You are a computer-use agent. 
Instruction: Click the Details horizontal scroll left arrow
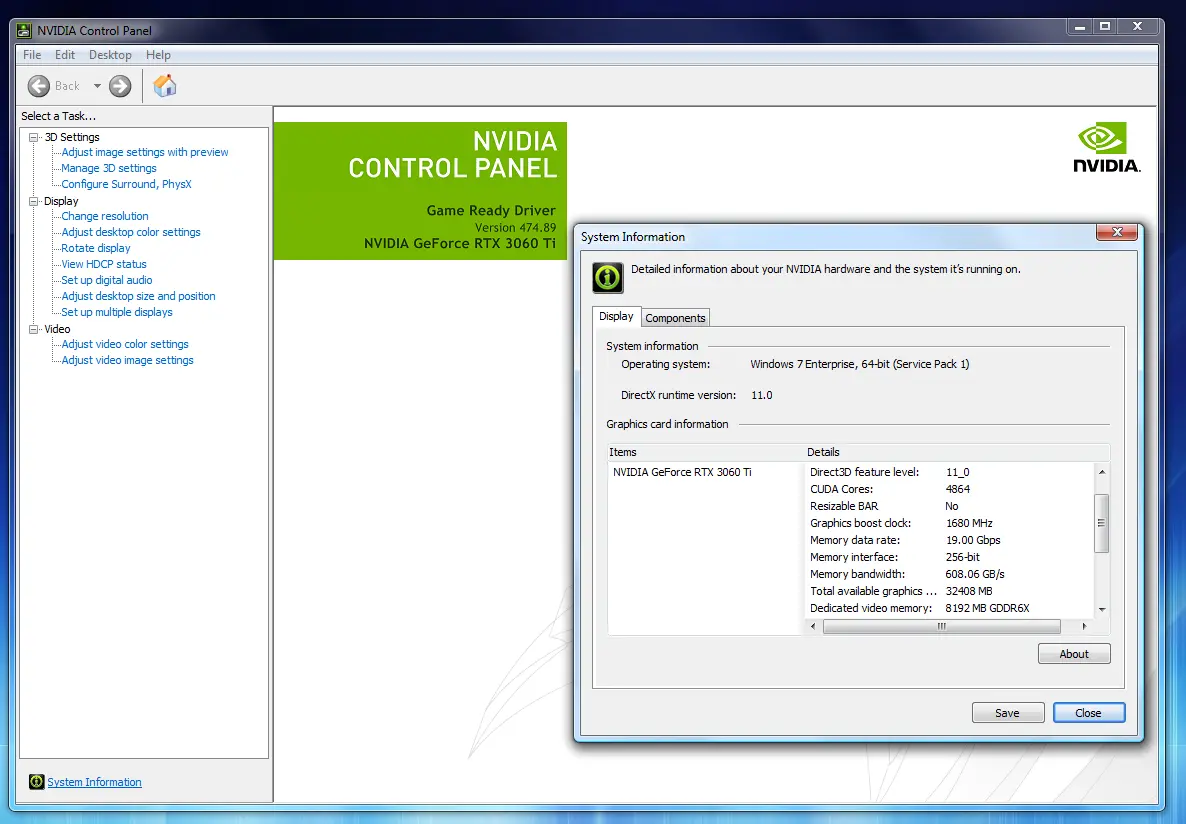(x=813, y=627)
